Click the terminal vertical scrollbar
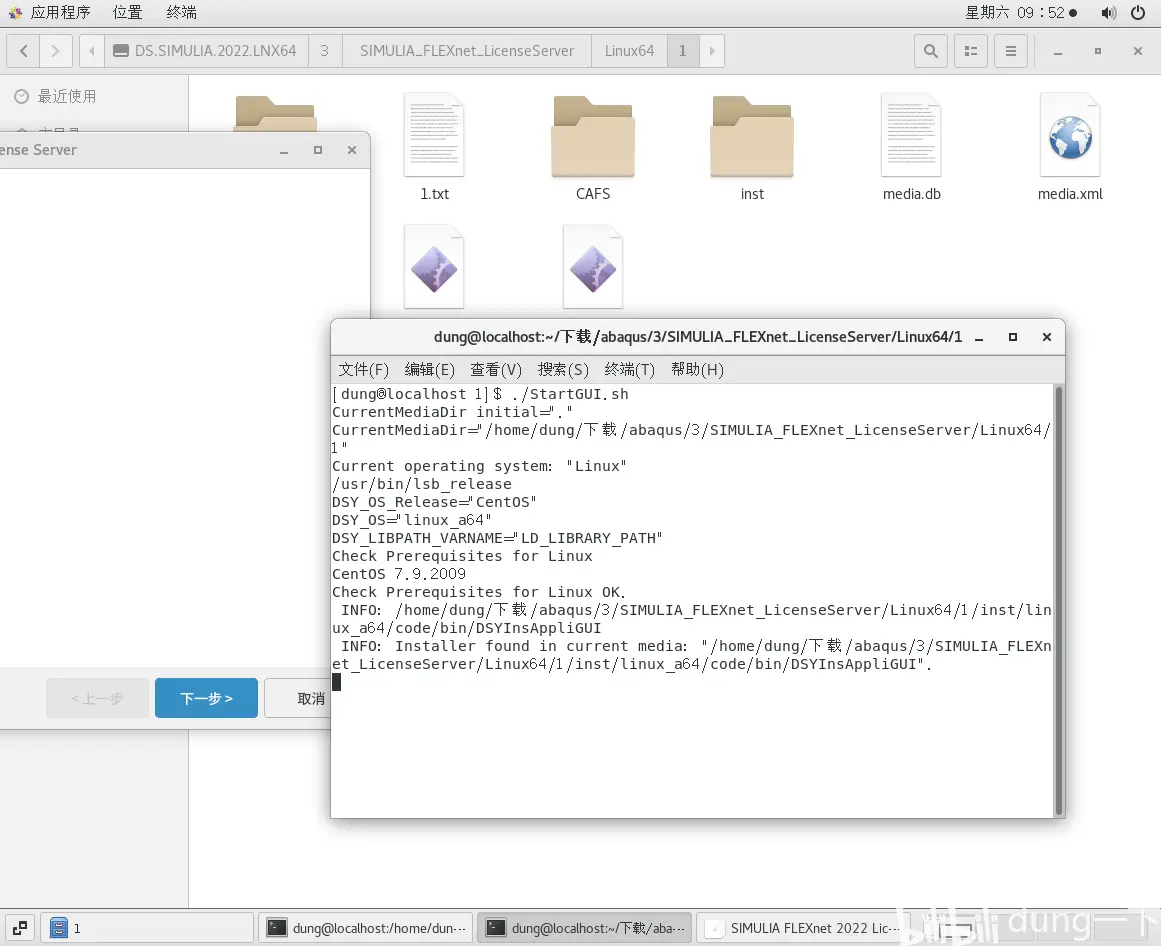Image resolution: width=1161 pixels, height=946 pixels. click(1059, 600)
